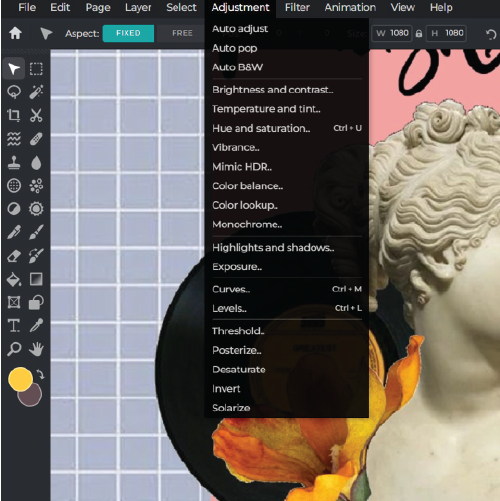
Task: Select the Color replace brush tool
Action: tap(36, 256)
